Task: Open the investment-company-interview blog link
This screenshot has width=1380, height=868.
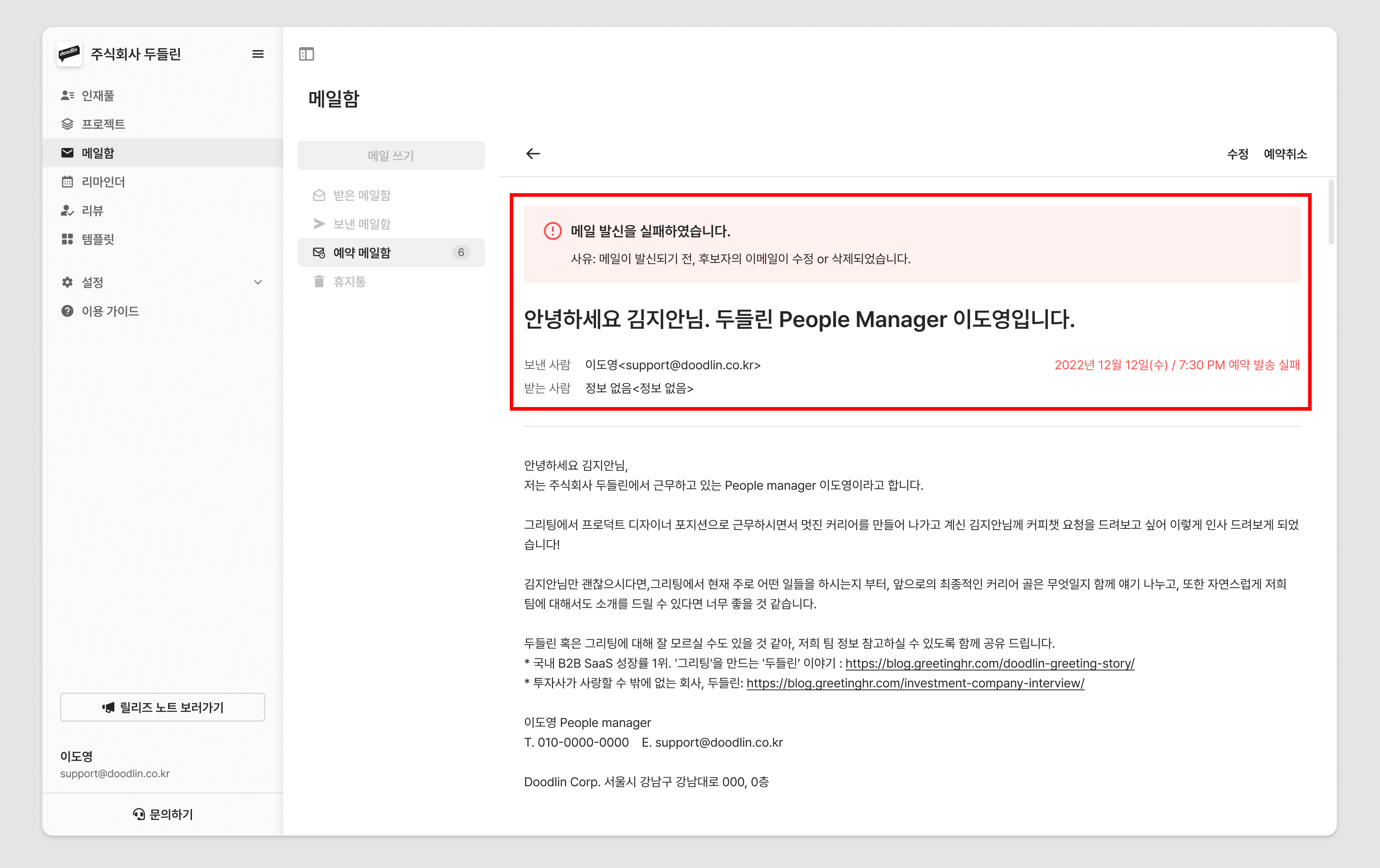Action: pyautogui.click(x=915, y=683)
